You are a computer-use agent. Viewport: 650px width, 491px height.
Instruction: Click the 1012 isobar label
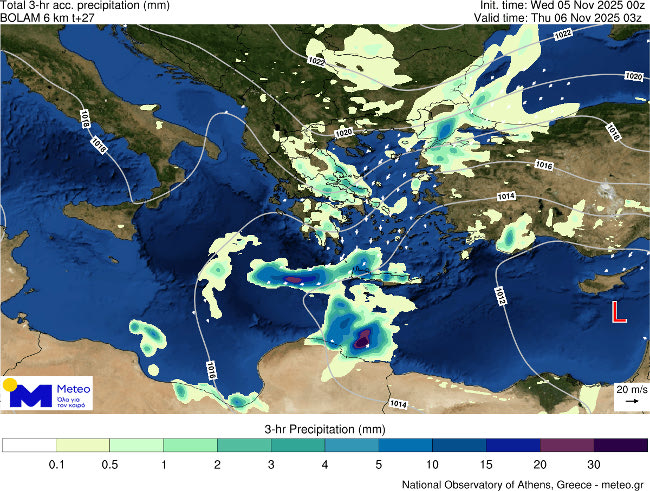tap(500, 295)
